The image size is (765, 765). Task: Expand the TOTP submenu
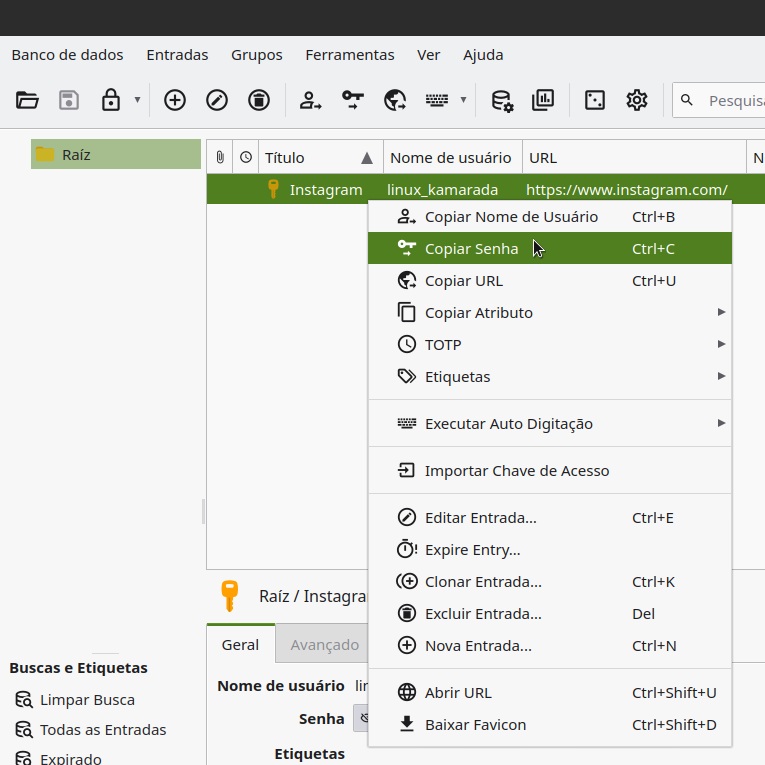tap(550, 344)
